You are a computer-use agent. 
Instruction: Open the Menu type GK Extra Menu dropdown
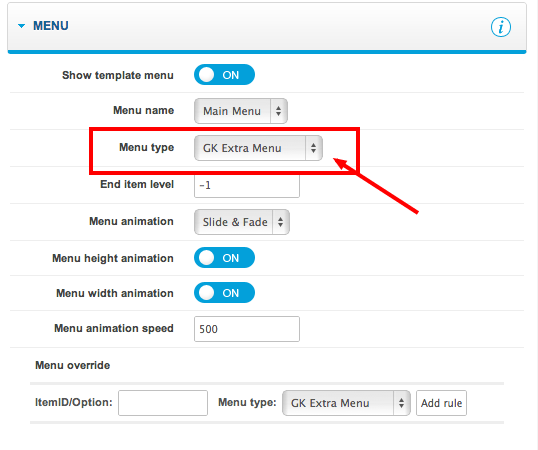[258, 148]
